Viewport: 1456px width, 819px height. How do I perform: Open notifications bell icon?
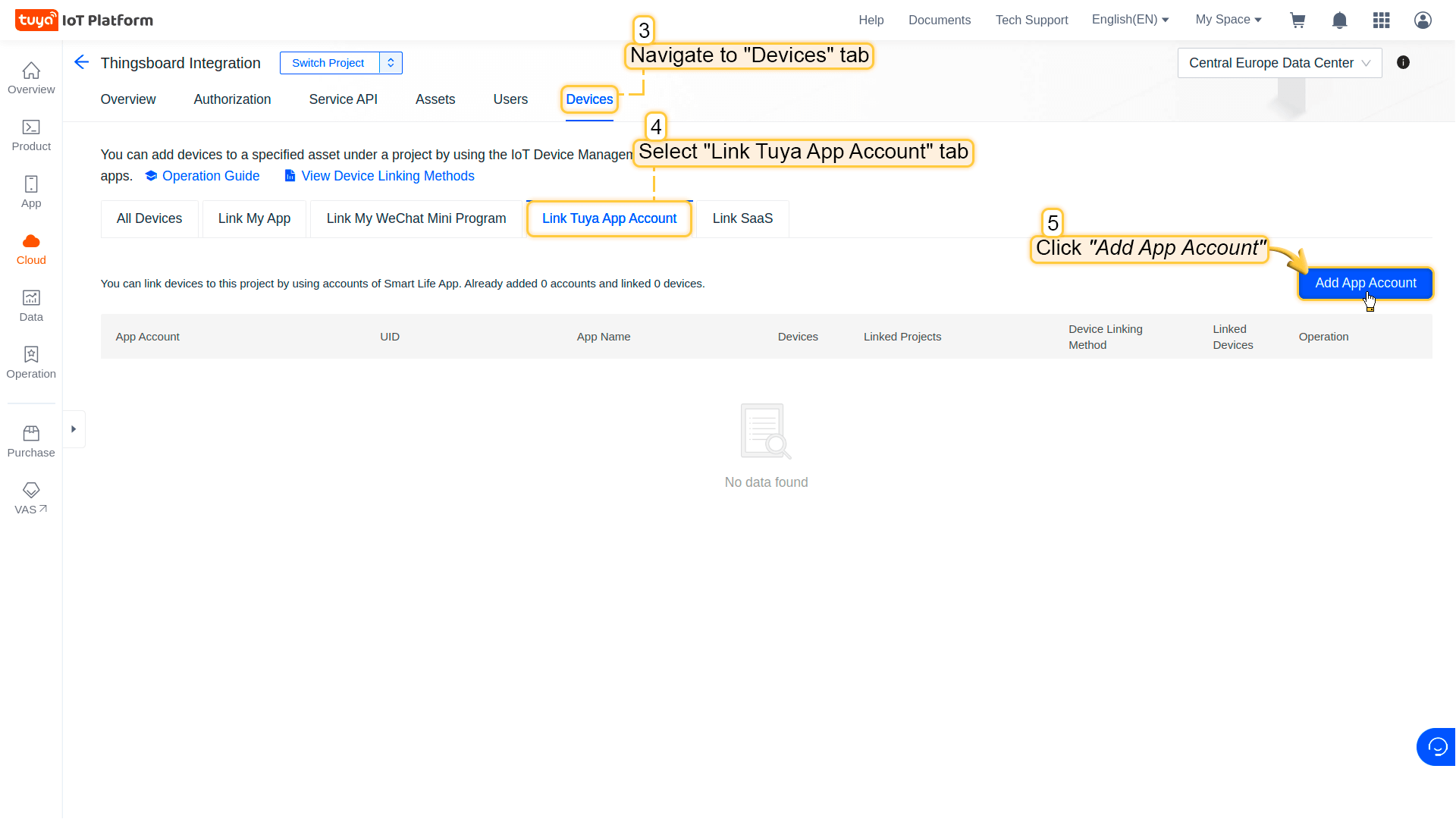(x=1339, y=20)
